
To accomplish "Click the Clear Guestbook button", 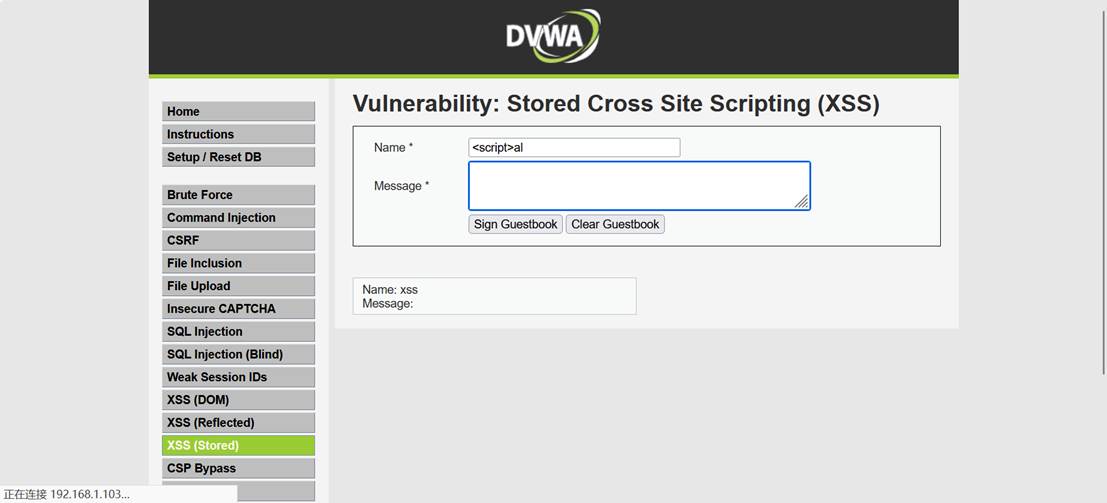I will [x=615, y=225].
